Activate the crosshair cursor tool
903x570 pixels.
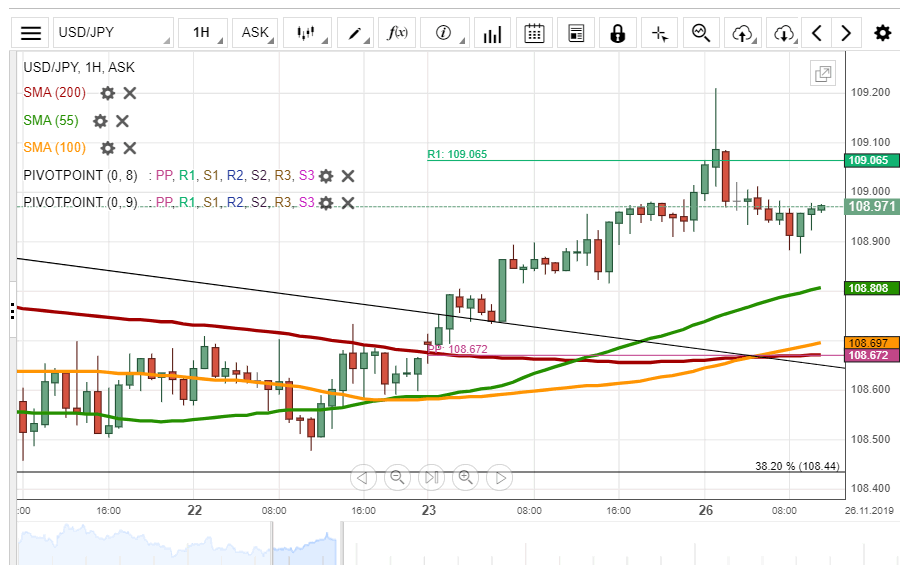click(659, 33)
